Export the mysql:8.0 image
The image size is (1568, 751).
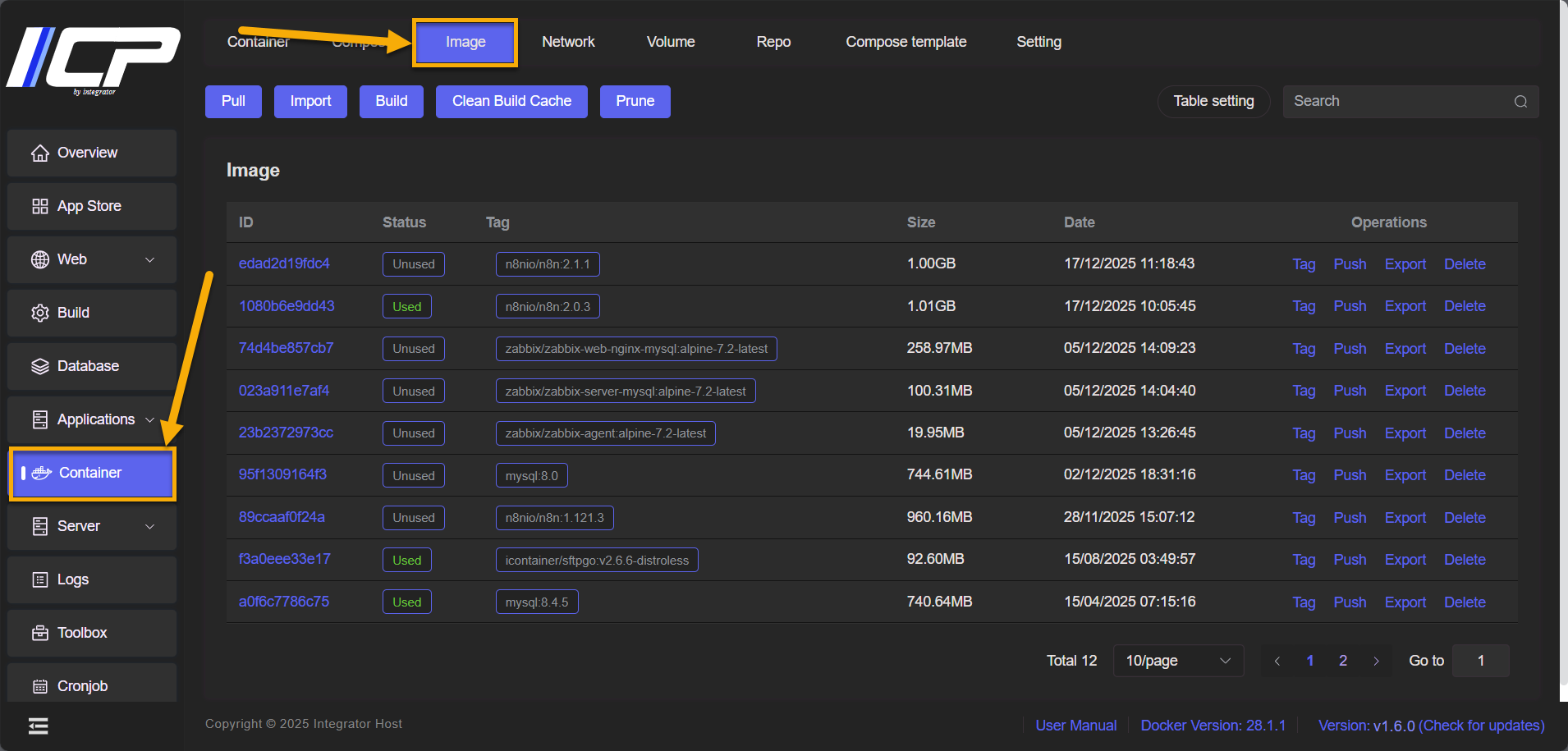point(1405,475)
